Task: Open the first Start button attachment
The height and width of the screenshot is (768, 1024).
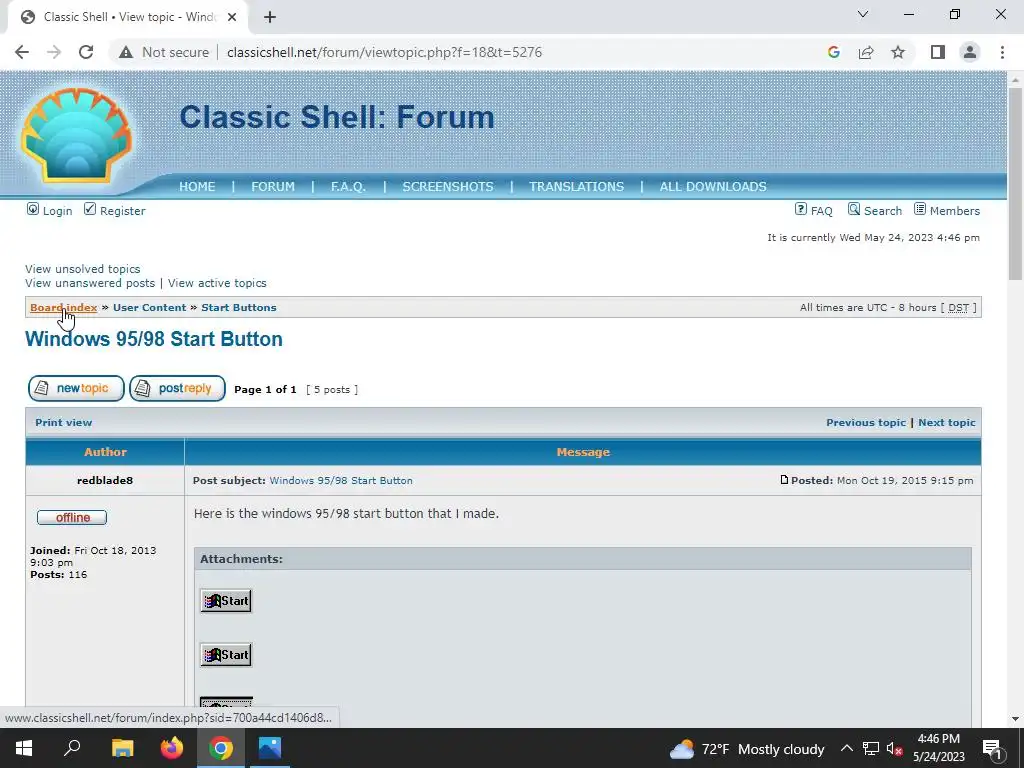Action: [226, 601]
